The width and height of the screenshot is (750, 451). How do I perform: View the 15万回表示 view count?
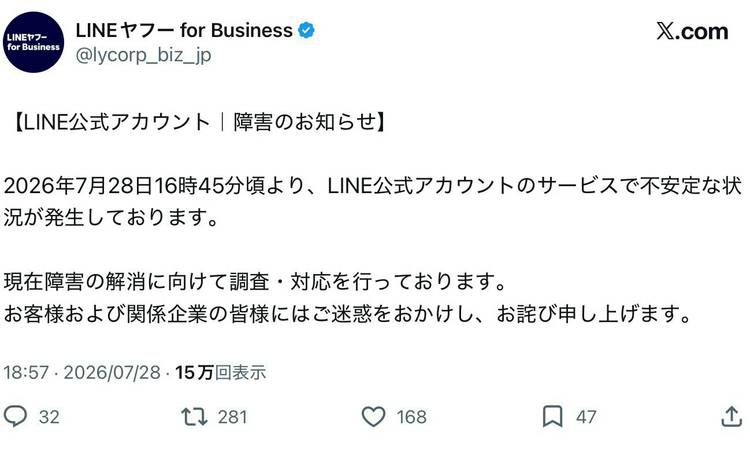coord(220,373)
